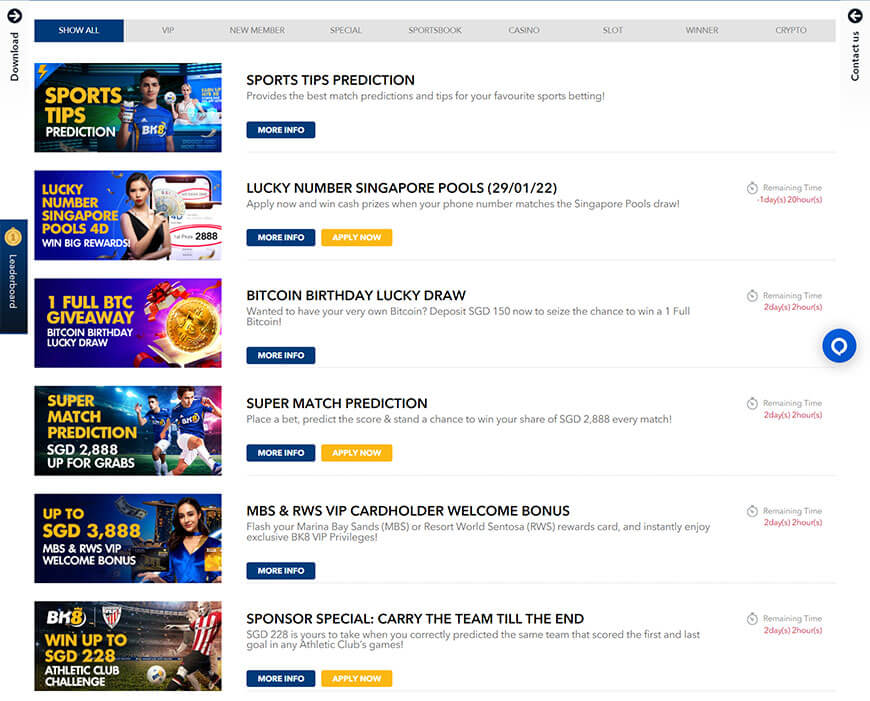Viewport: 870px width, 701px height.
Task: Click clock icon for Bitcoin Birthday Lucky Draw
Action: point(752,296)
